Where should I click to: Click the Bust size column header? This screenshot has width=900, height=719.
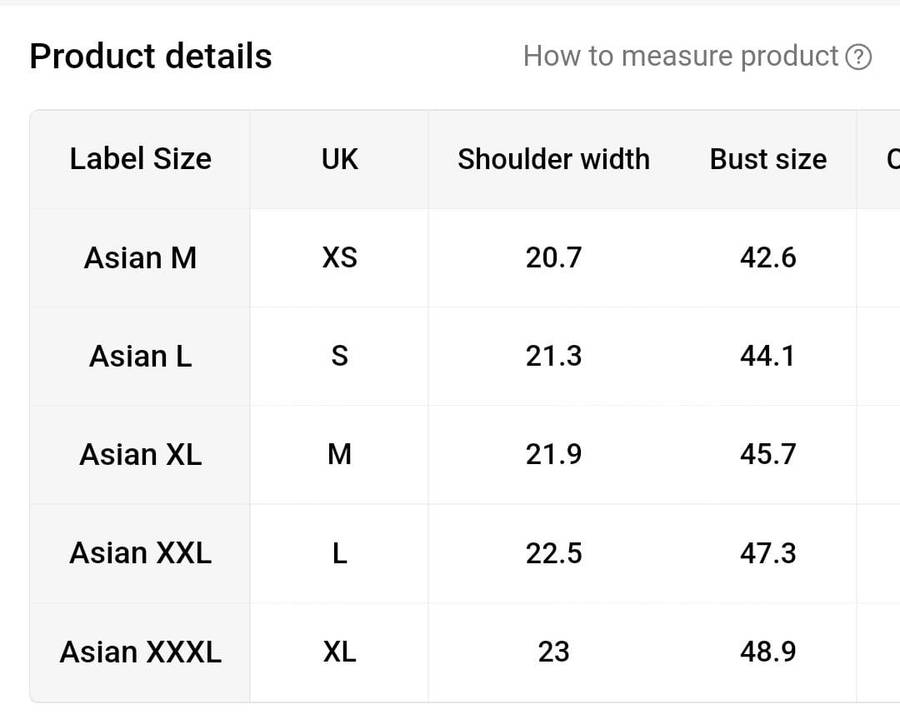768,159
